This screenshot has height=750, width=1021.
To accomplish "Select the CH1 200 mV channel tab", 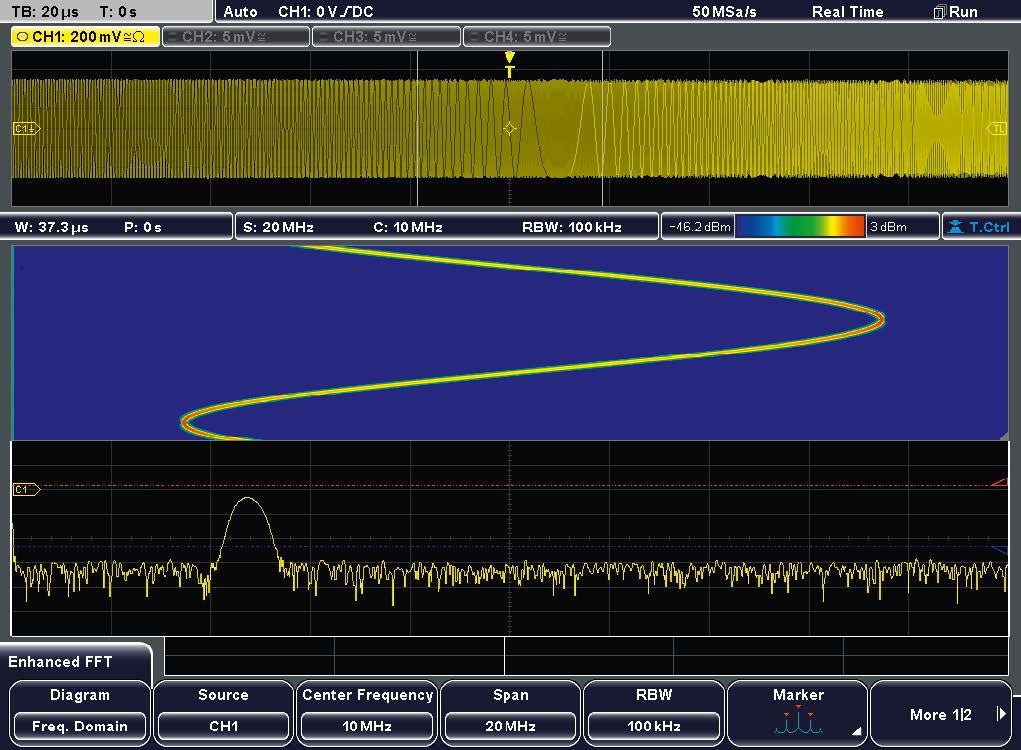I will pos(84,37).
